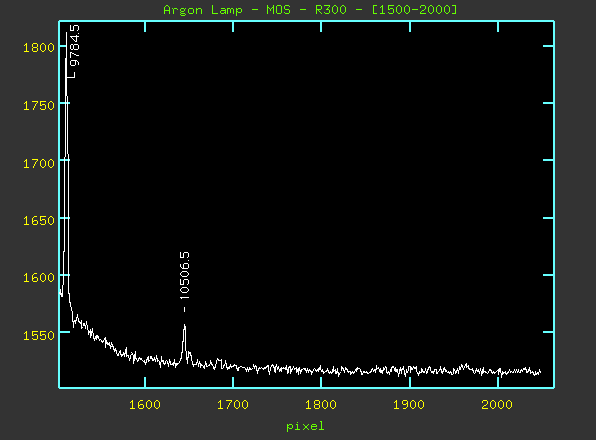The height and width of the screenshot is (440, 596).
Task: Click the 1600 x-axis tick label
Action: click(144, 405)
